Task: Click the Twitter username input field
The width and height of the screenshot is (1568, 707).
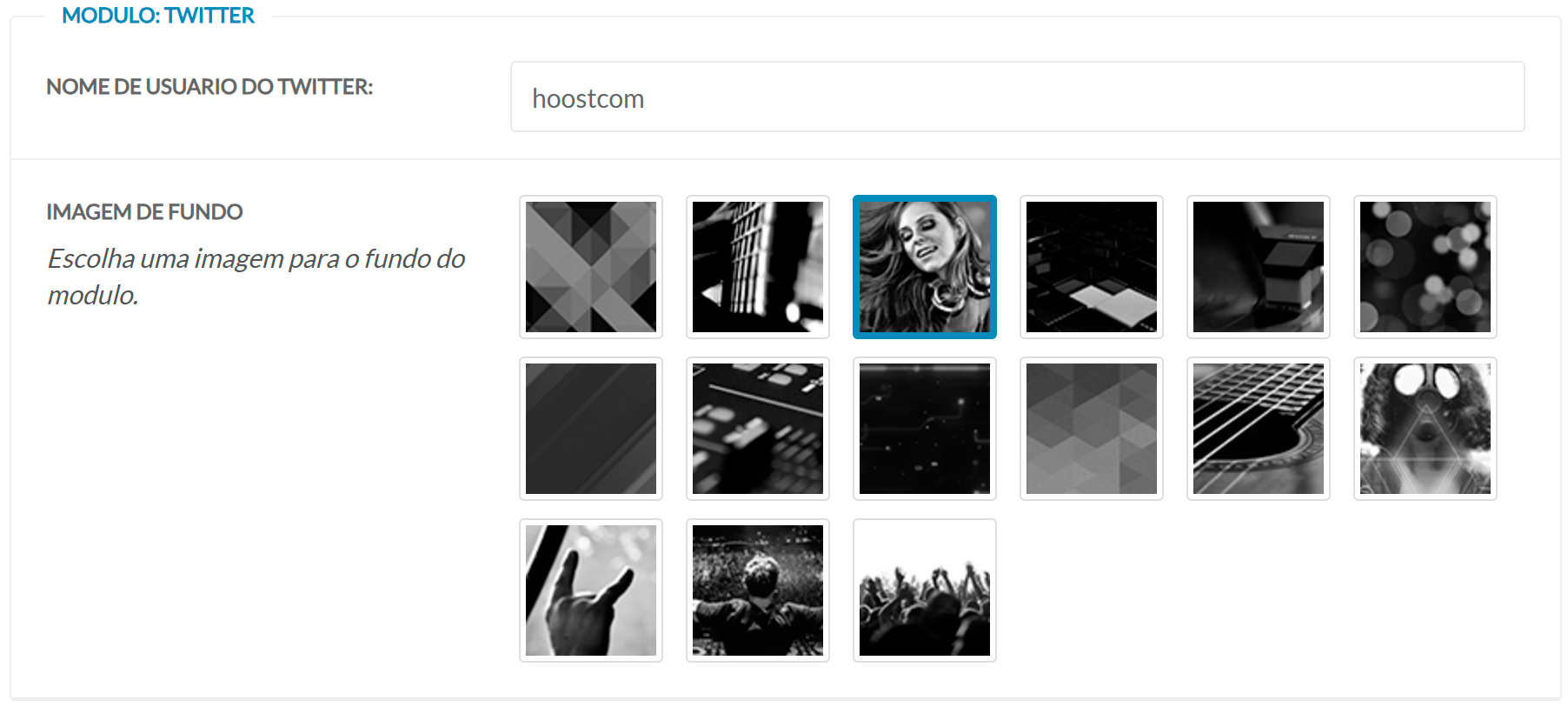Action: (1017, 97)
